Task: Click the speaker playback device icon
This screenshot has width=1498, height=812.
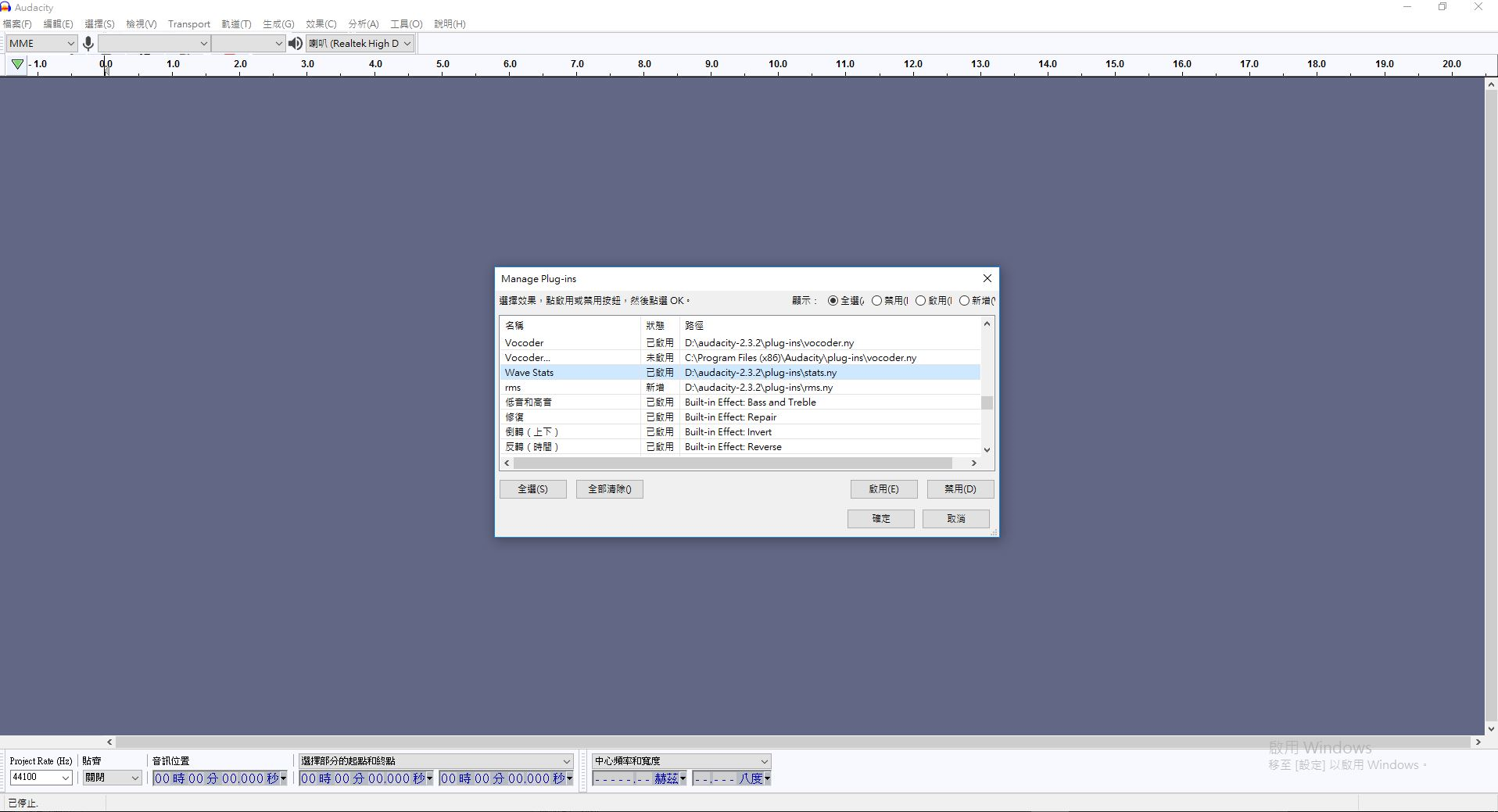Action: click(x=295, y=44)
